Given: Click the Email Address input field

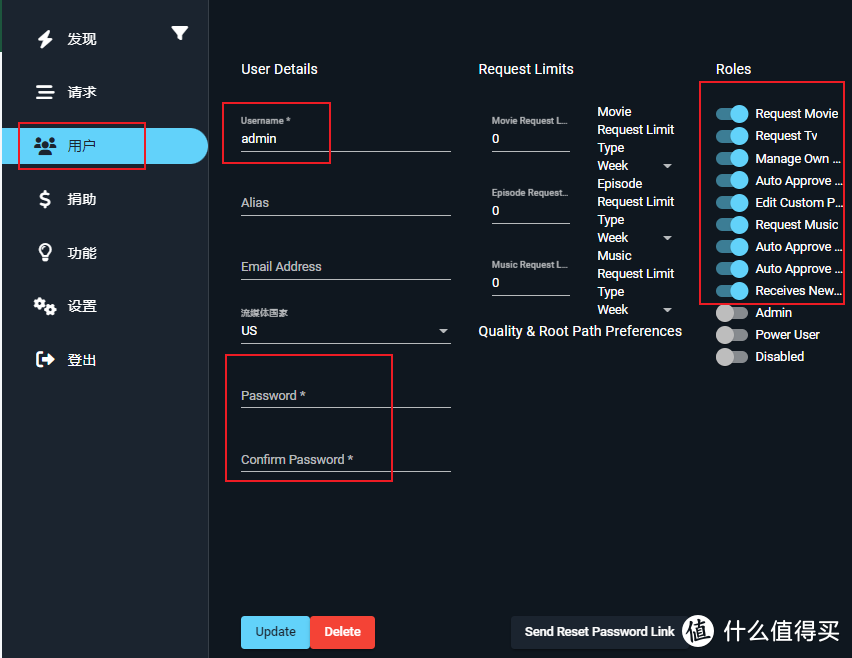Looking at the screenshot, I should pos(345,267).
